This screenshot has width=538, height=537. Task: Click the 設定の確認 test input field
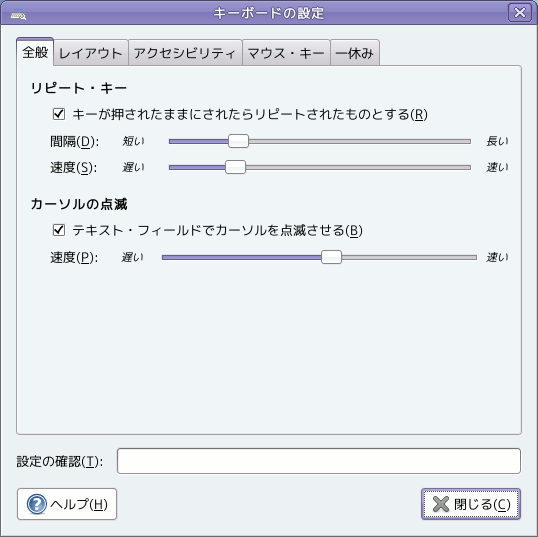(319, 461)
